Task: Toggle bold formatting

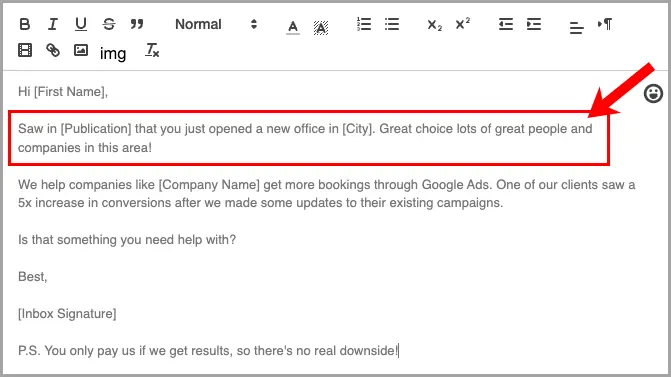Action: [25, 24]
